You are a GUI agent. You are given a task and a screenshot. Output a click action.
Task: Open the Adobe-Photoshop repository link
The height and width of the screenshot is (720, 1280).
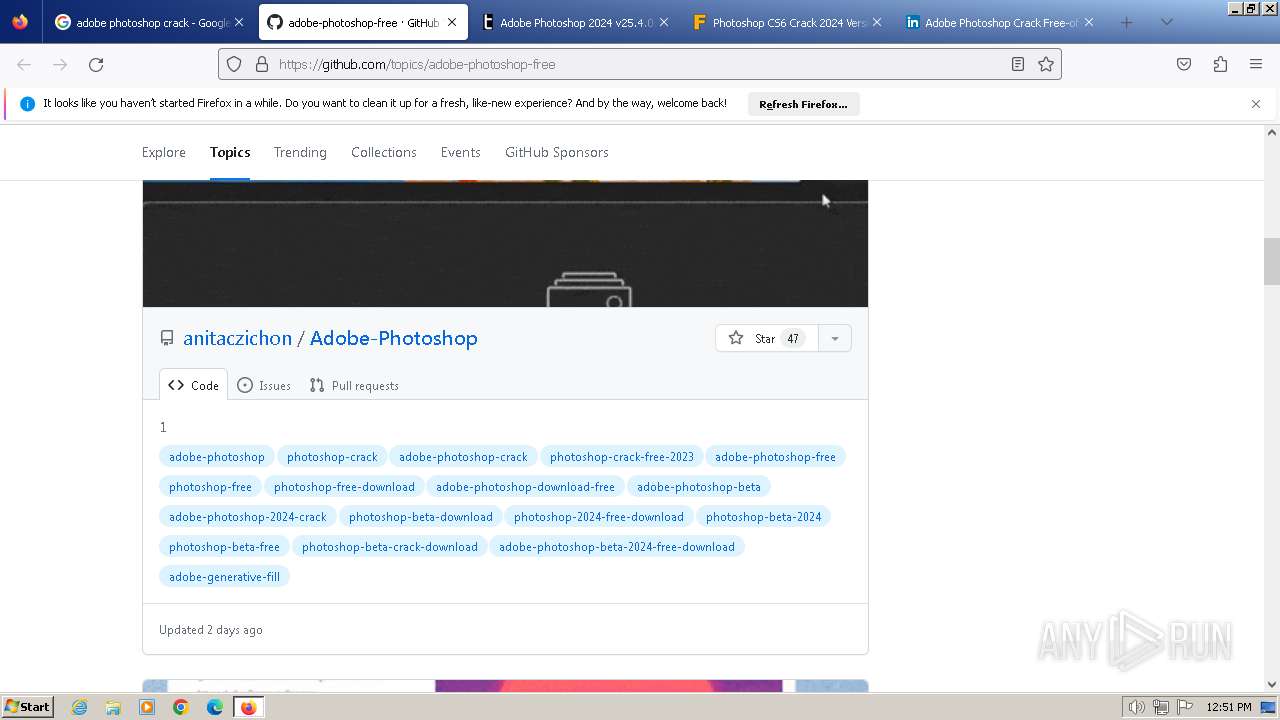[393, 338]
